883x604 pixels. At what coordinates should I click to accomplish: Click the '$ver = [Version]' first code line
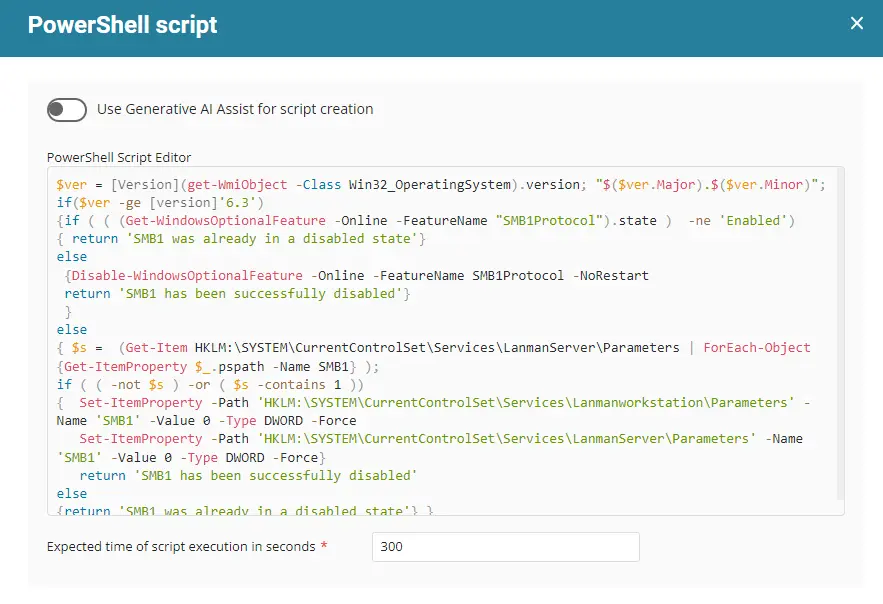click(x=441, y=185)
